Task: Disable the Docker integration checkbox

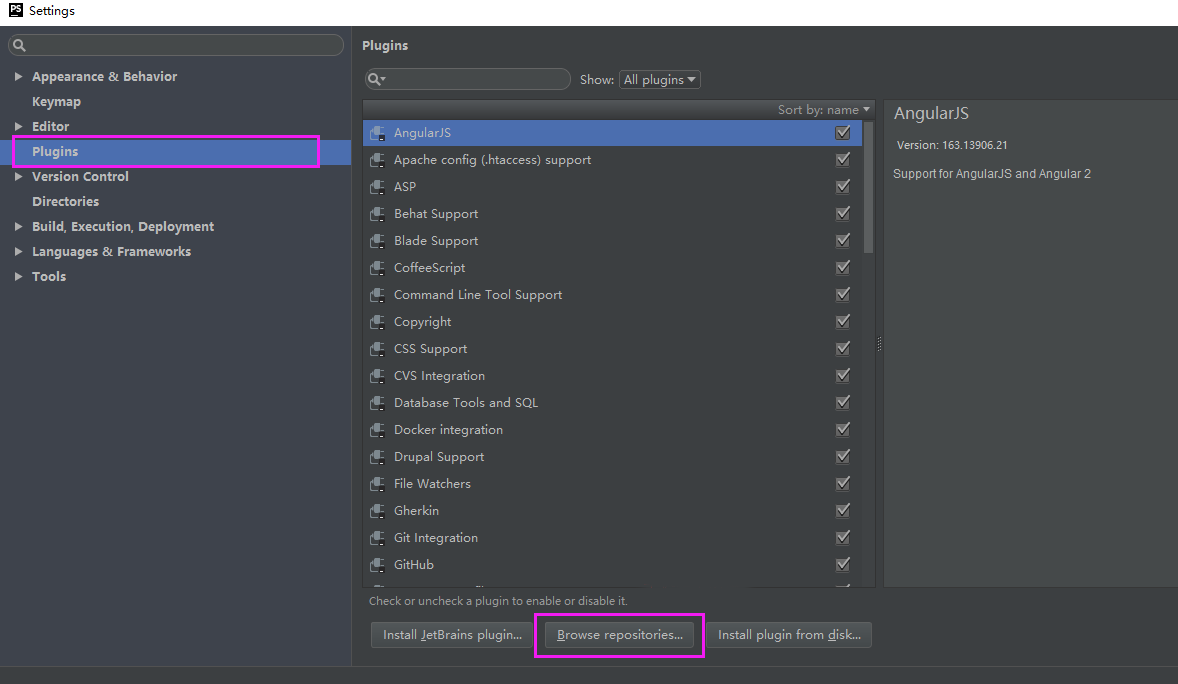Action: 843,429
